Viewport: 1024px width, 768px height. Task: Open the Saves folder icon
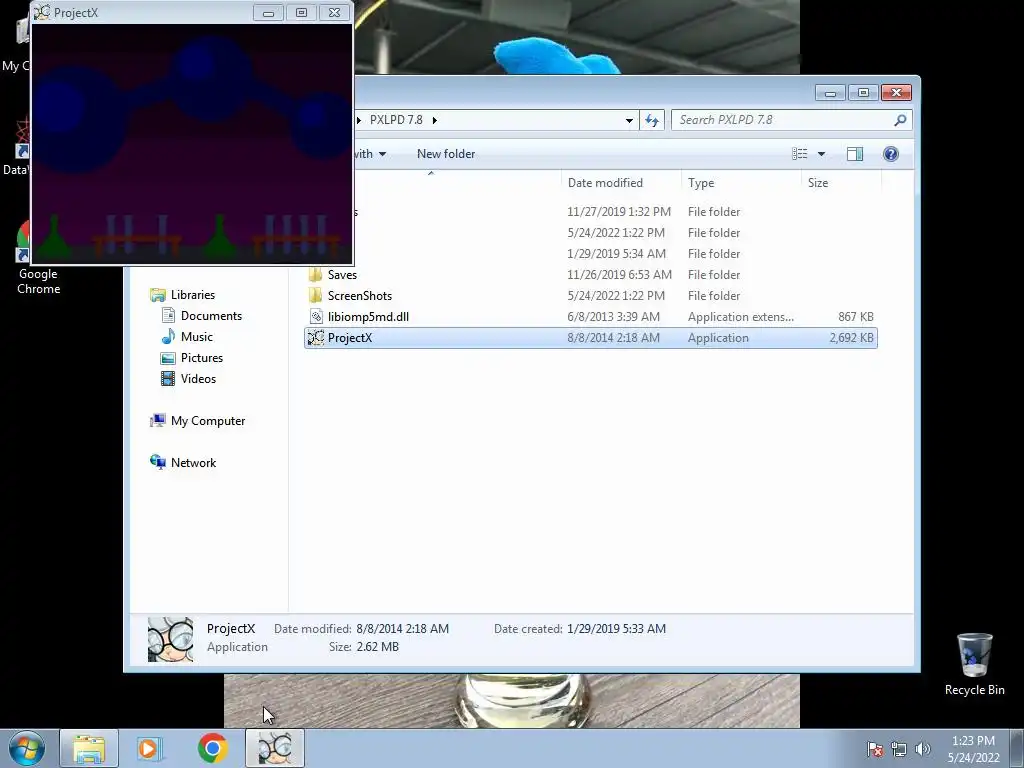click(x=315, y=274)
